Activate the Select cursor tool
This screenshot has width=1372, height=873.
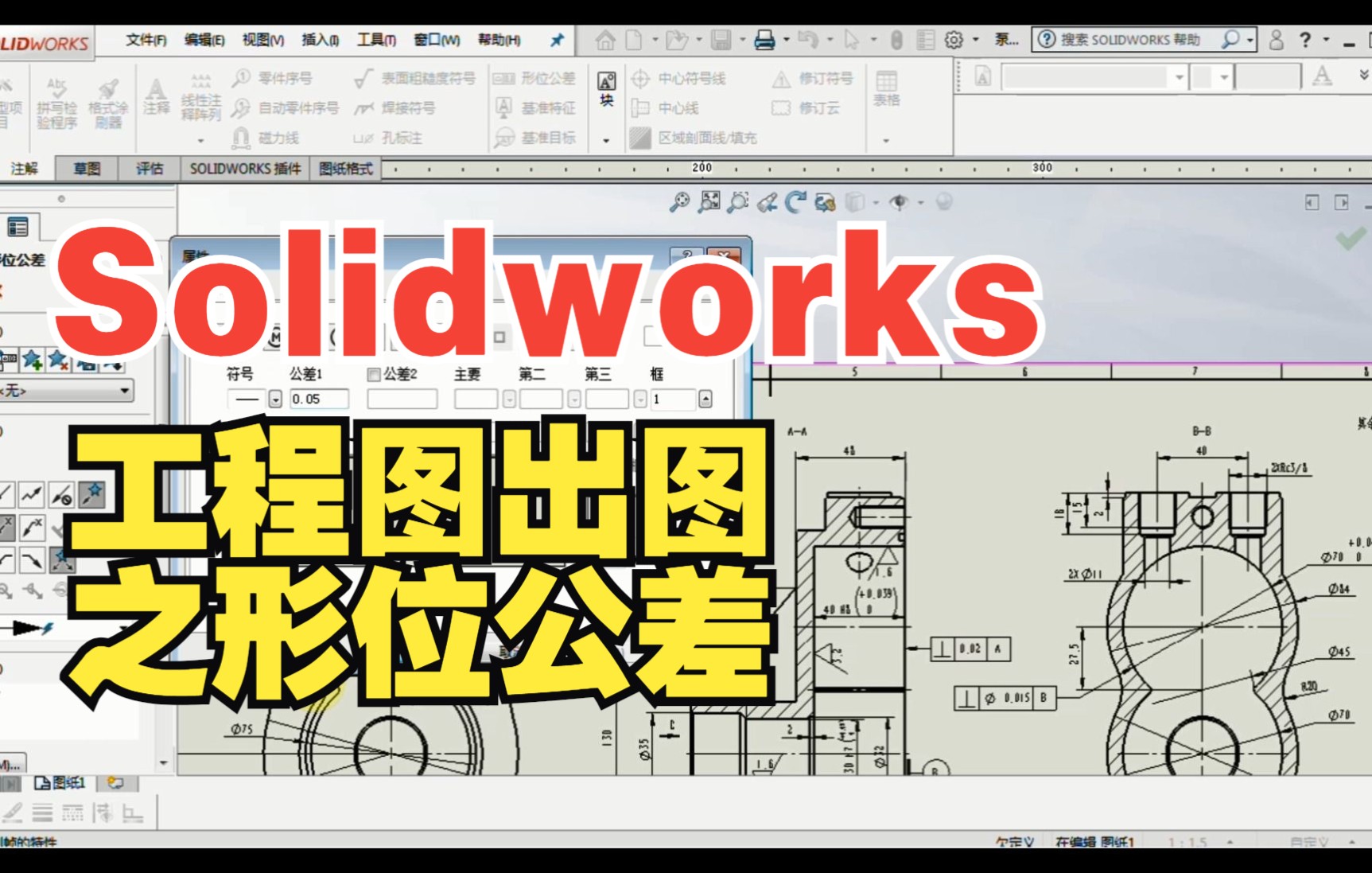[x=852, y=40]
